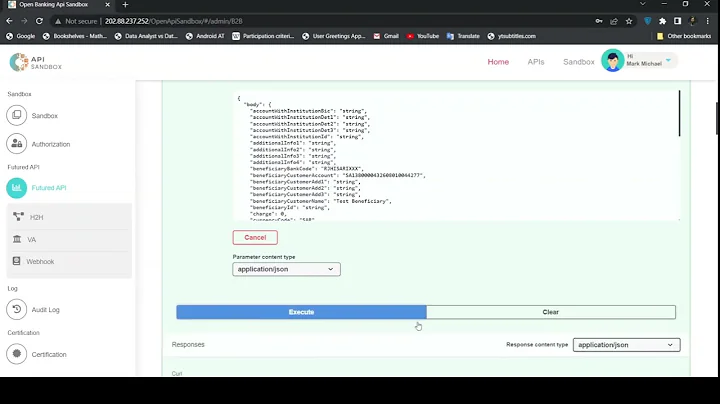The width and height of the screenshot is (720, 404).
Task: Select the Futured API chart icon
Action: click(17, 188)
